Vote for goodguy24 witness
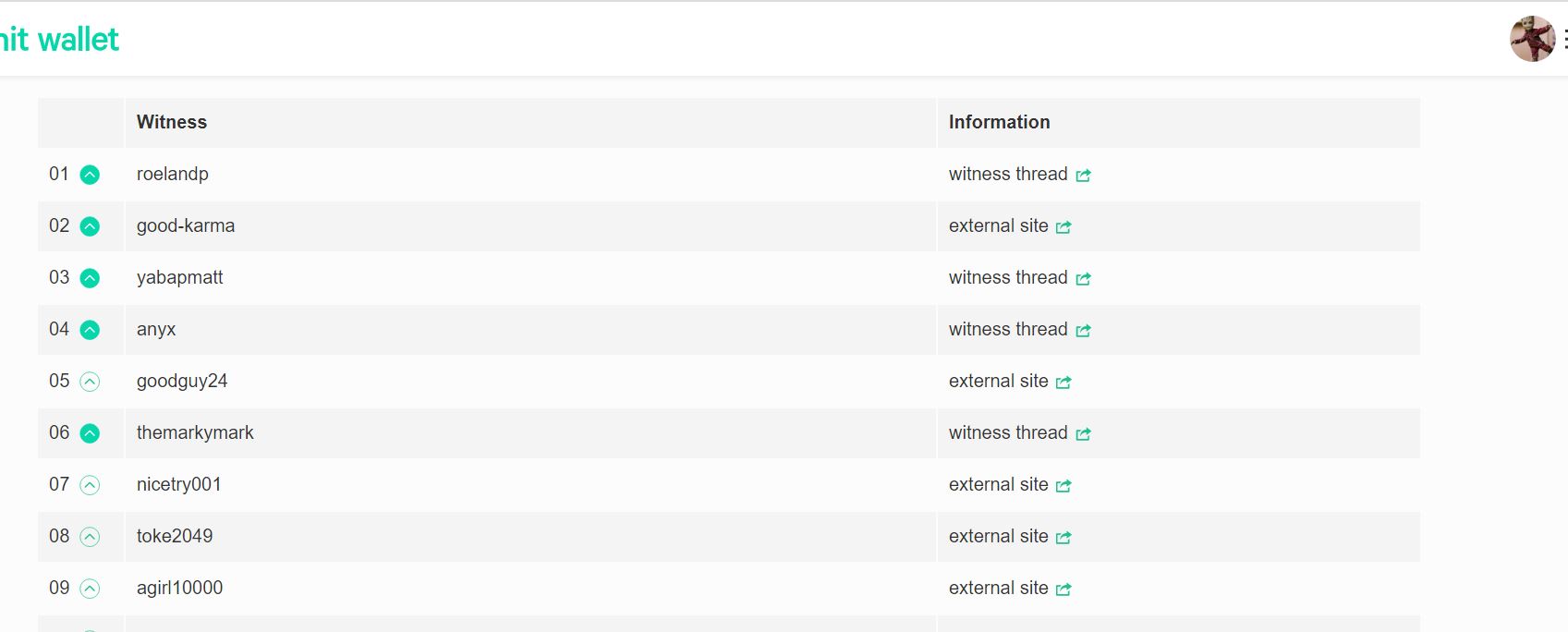The width and height of the screenshot is (1568, 632). [90, 382]
